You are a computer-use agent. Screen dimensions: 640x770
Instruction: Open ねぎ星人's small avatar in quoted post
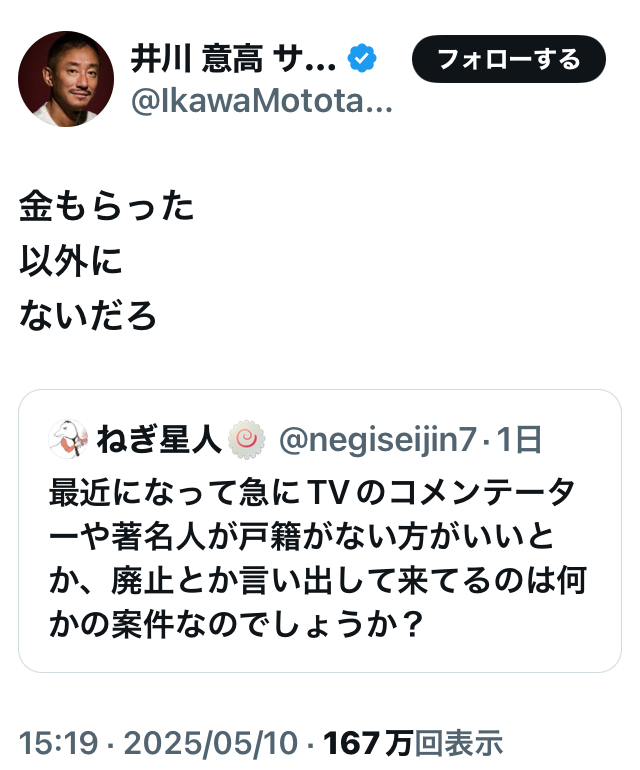[68, 439]
